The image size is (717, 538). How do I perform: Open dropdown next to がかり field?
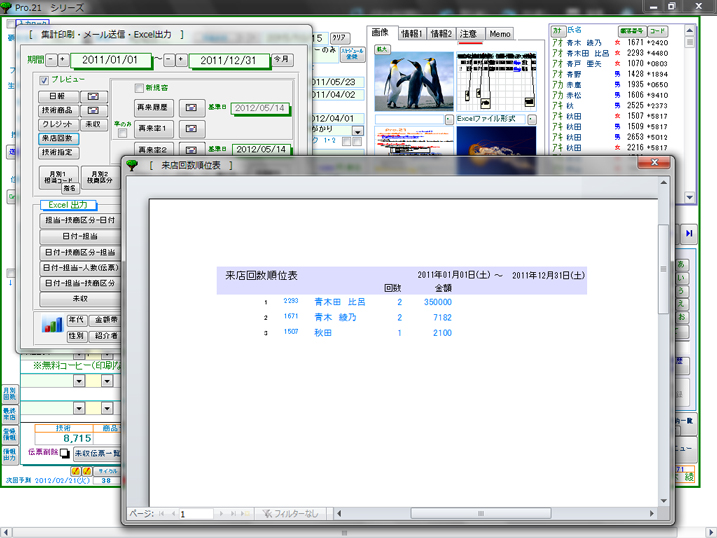[x=358, y=131]
